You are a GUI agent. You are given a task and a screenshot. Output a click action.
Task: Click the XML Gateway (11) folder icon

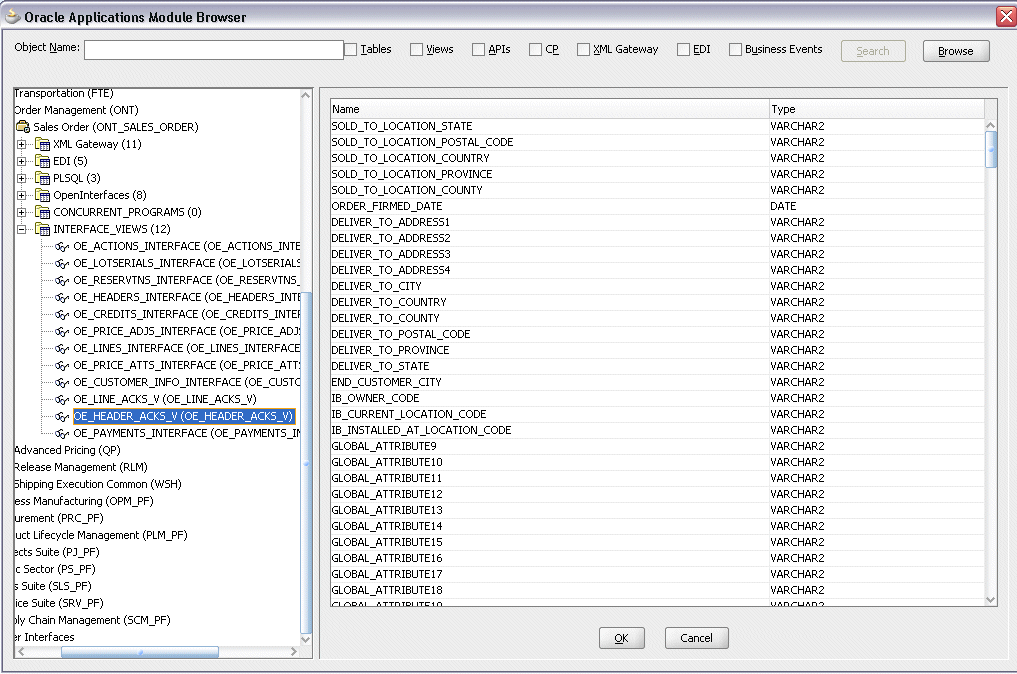42,144
